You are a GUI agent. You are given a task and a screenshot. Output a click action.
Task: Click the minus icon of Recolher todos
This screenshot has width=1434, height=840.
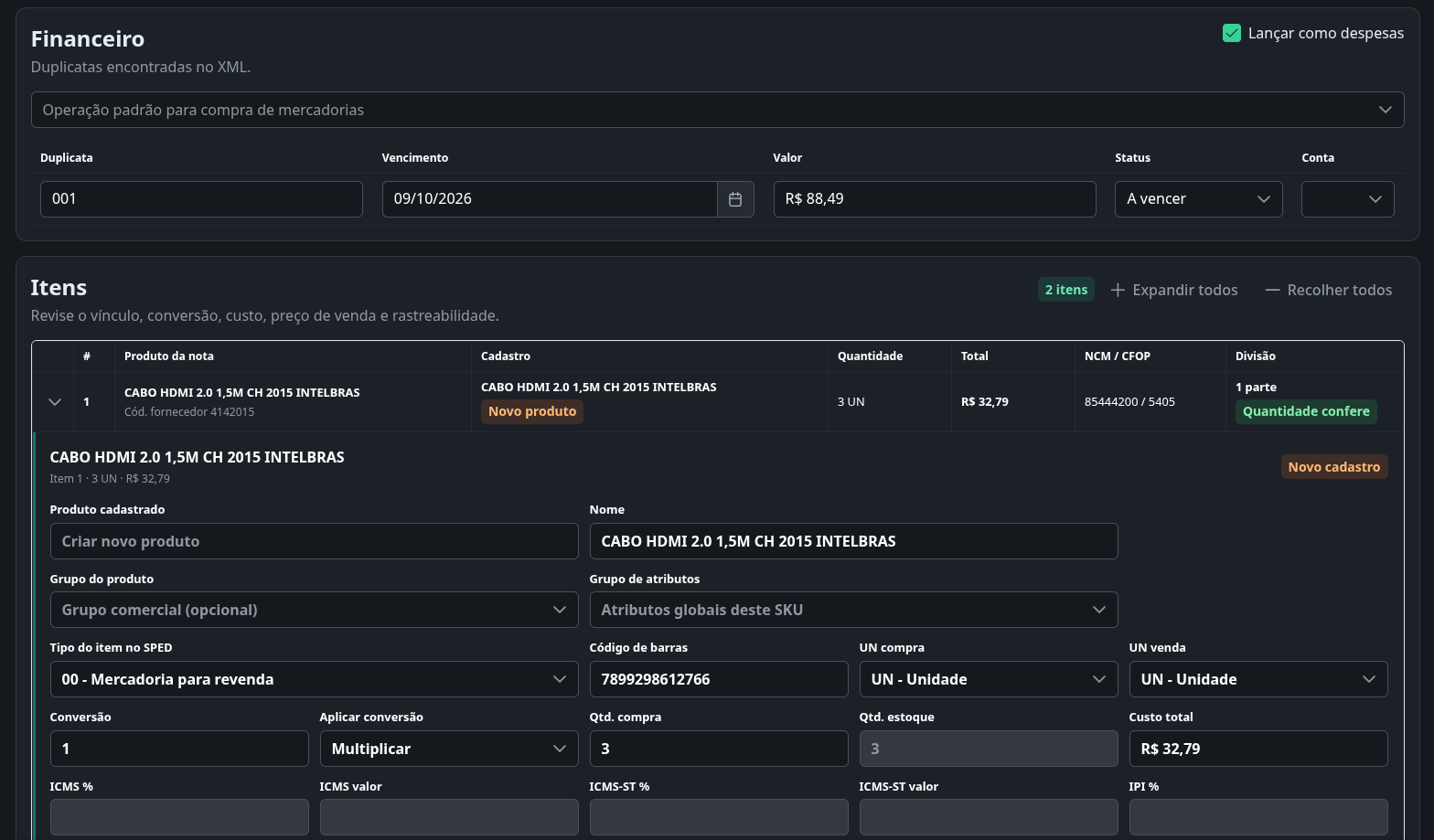[x=1272, y=290]
